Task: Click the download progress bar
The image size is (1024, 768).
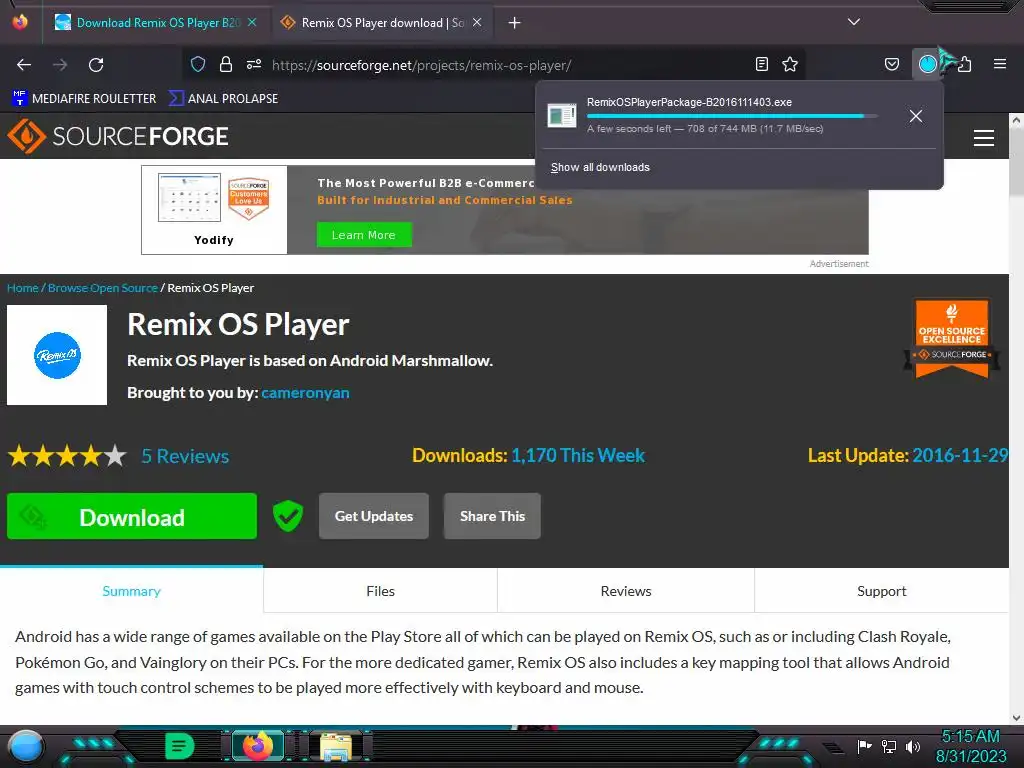Action: [733, 116]
